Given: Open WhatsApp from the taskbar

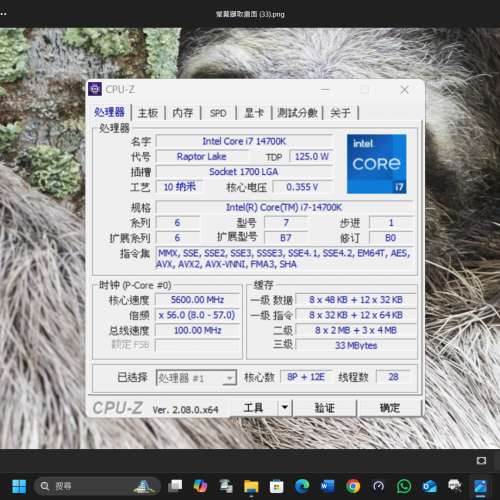Looking at the screenshot, I should 404,486.
